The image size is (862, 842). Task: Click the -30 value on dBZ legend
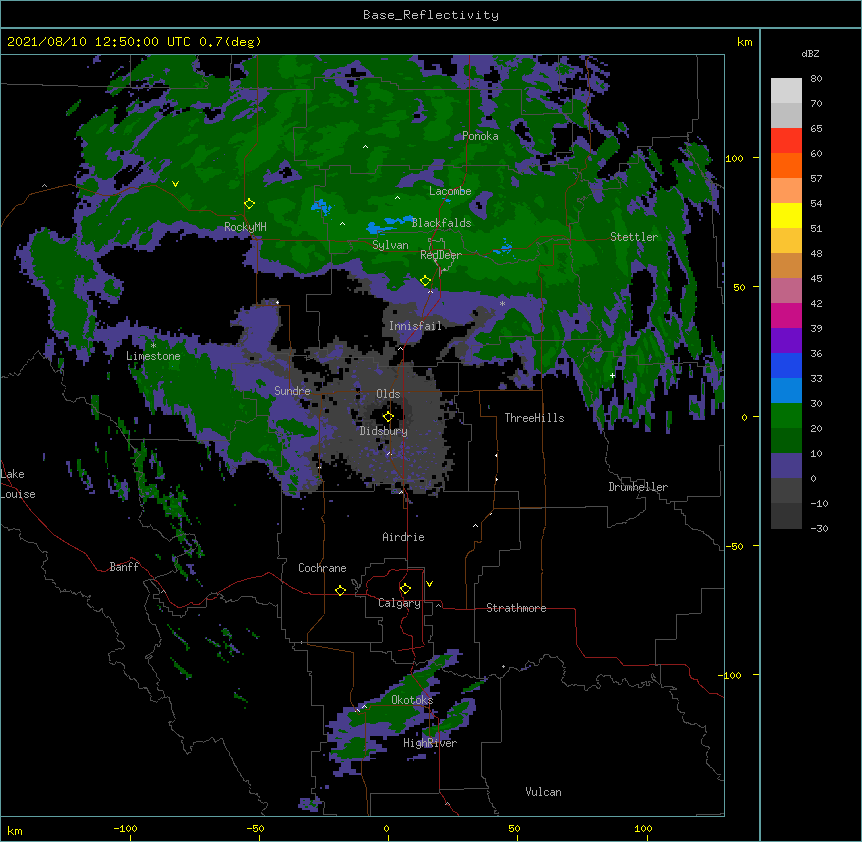click(x=819, y=529)
